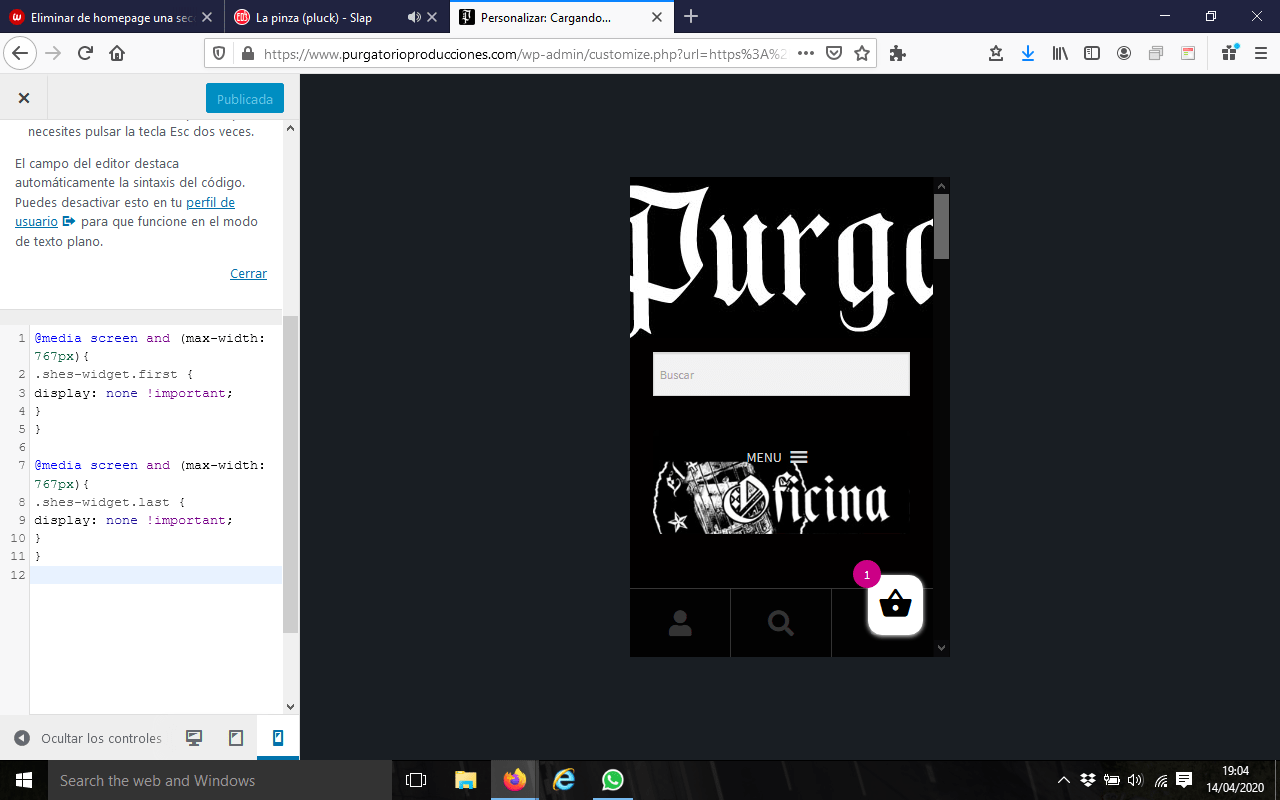Viewport: 1280px width, 800px height.
Task: Click the Buscar search field in preview
Action: [781, 374]
